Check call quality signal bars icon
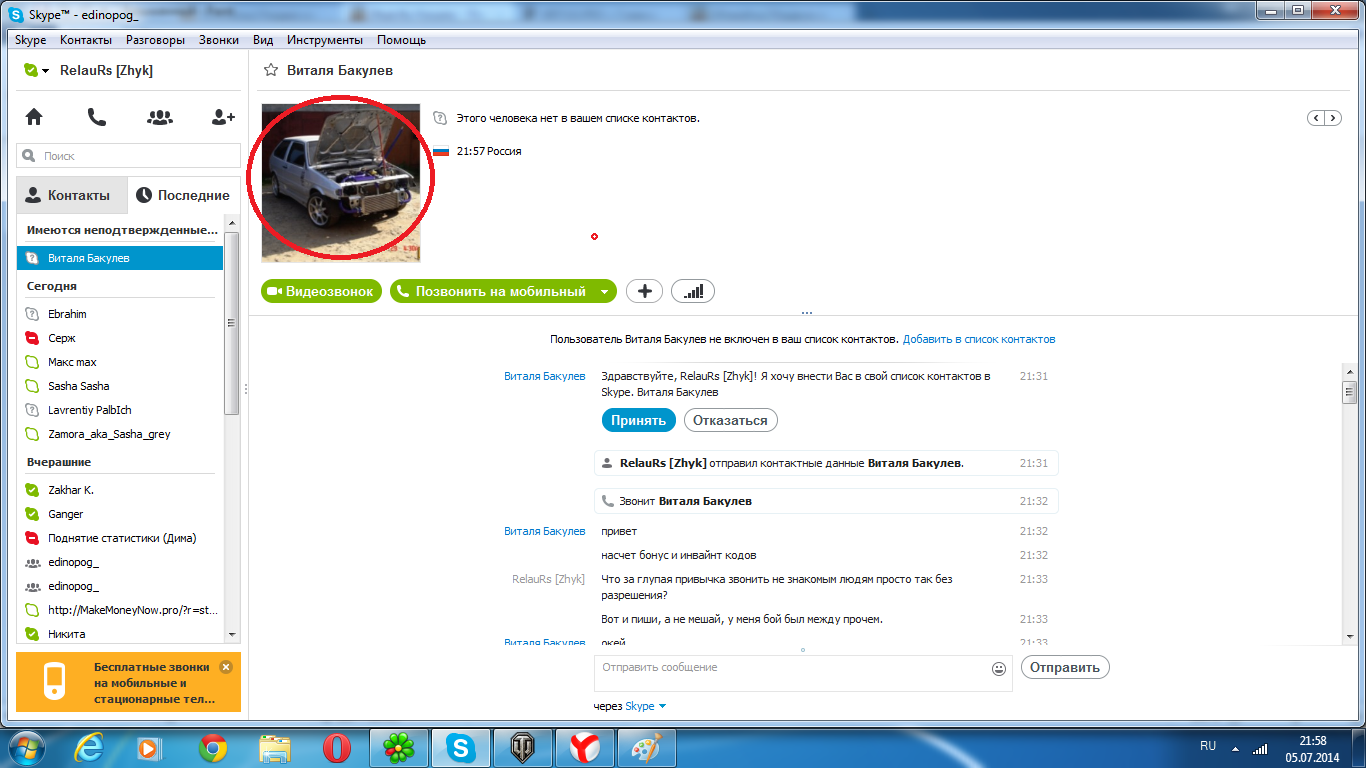 point(693,291)
